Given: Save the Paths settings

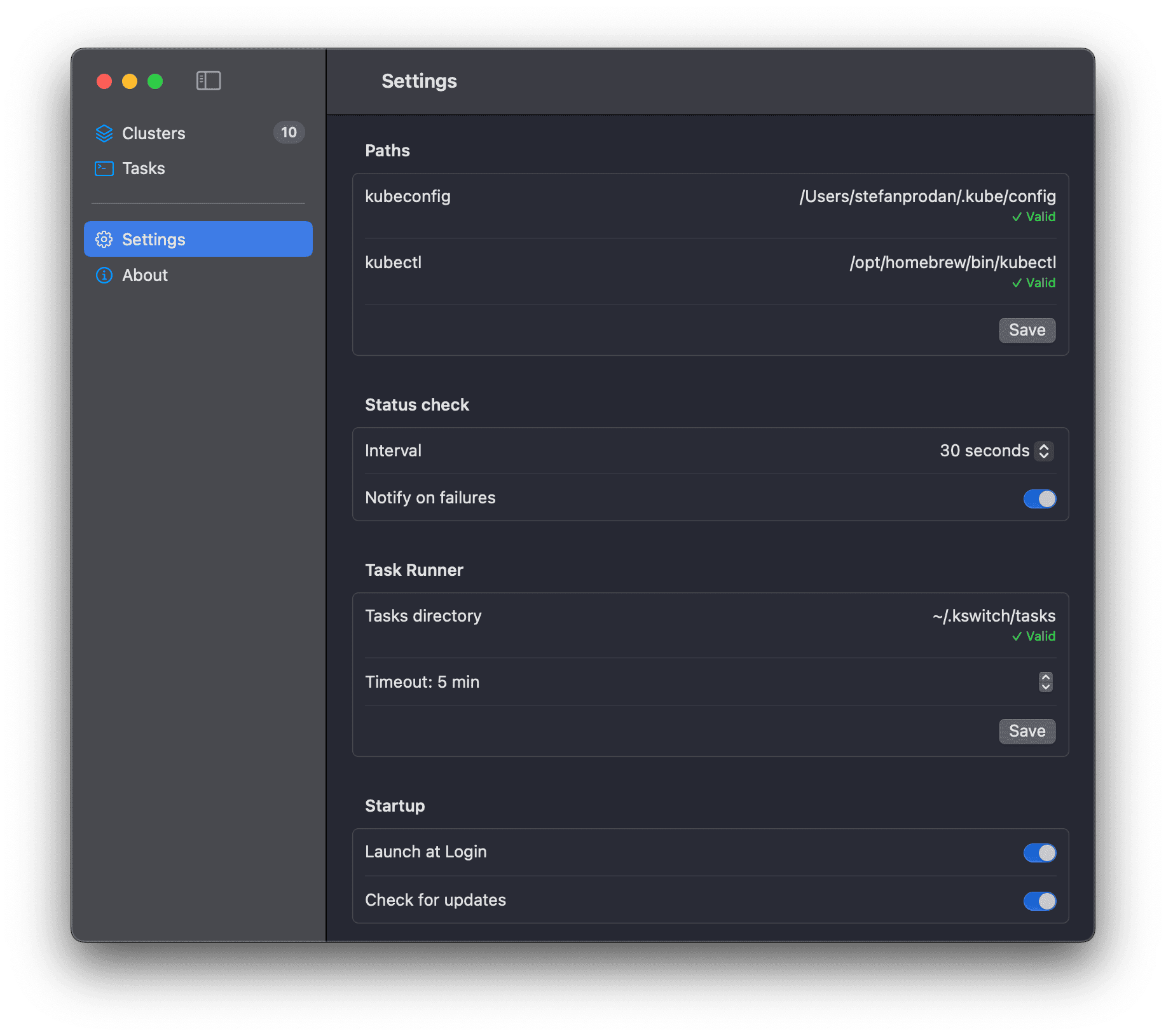Looking at the screenshot, I should coord(1027,330).
